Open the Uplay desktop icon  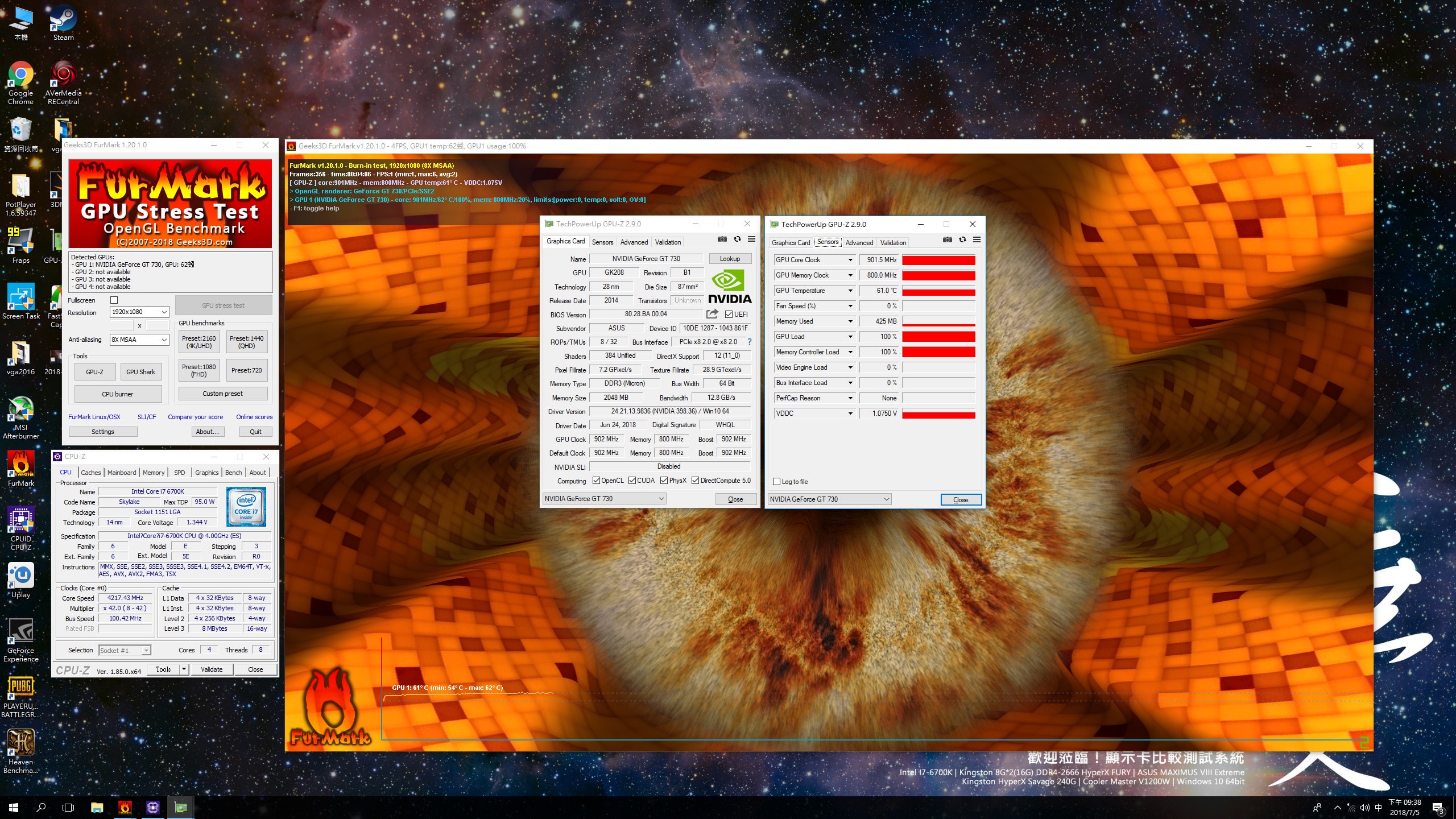click(x=20, y=581)
